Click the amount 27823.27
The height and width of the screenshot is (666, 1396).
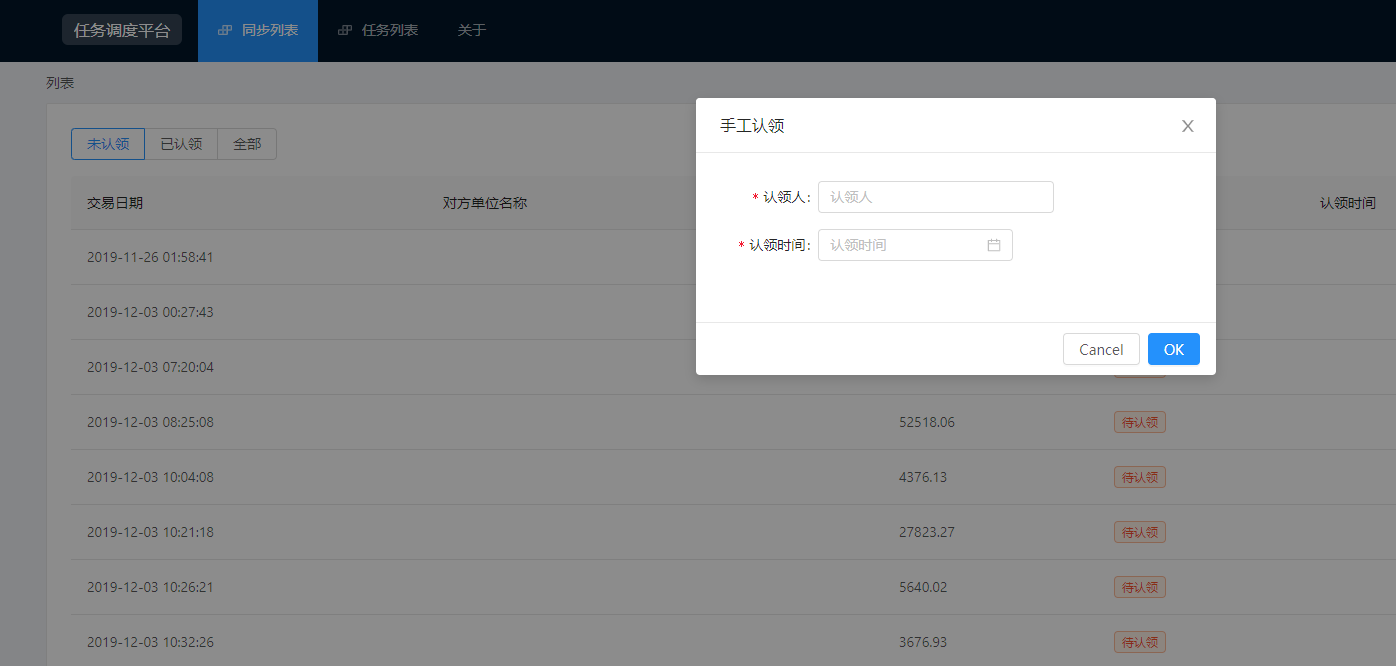(927, 532)
